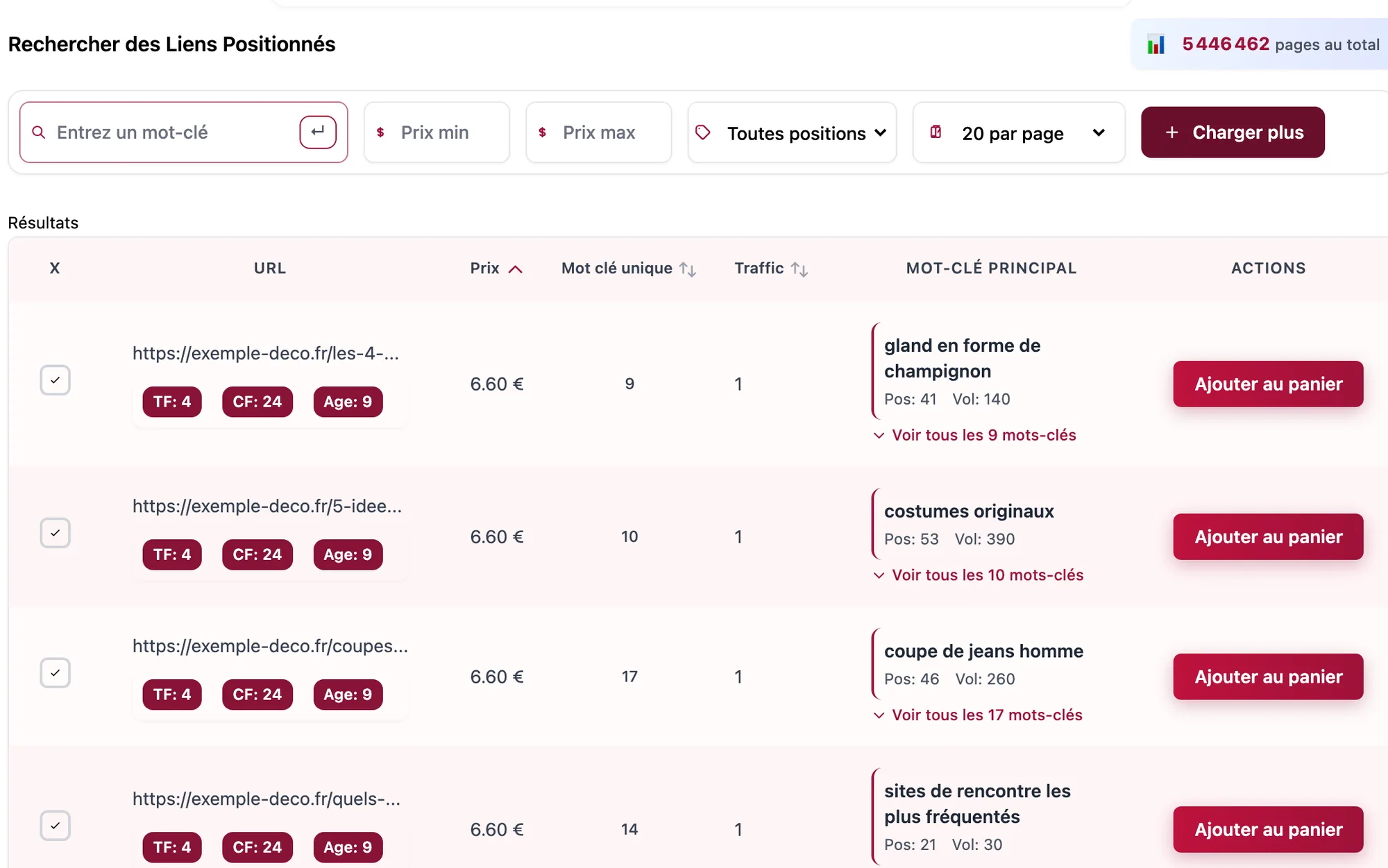The height and width of the screenshot is (868, 1388).
Task: Click the Charger plus button
Action: tap(1233, 132)
